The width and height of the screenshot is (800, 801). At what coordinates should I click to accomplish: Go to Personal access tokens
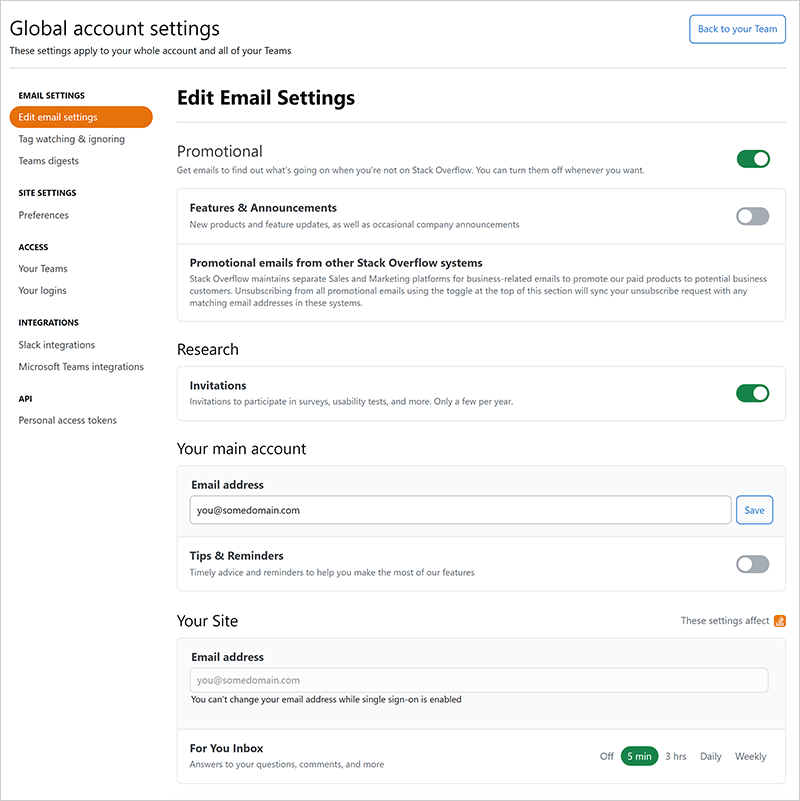click(x=68, y=420)
